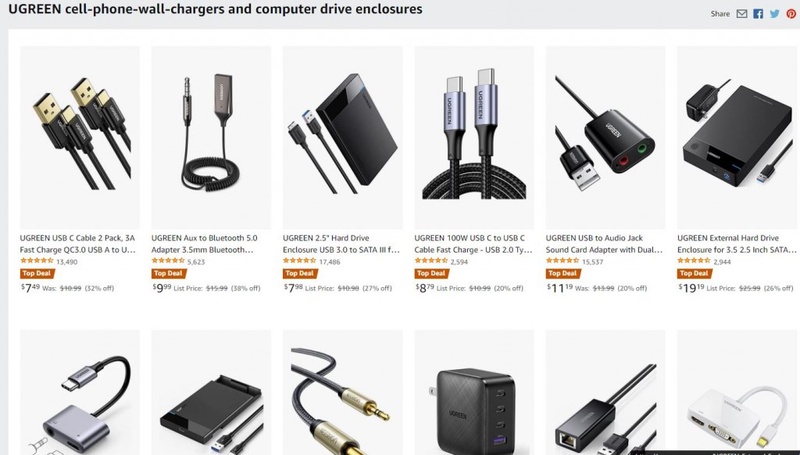The height and width of the screenshot is (455, 800).
Task: View 17,486 reviews of hard drive enclosure
Action: click(330, 262)
